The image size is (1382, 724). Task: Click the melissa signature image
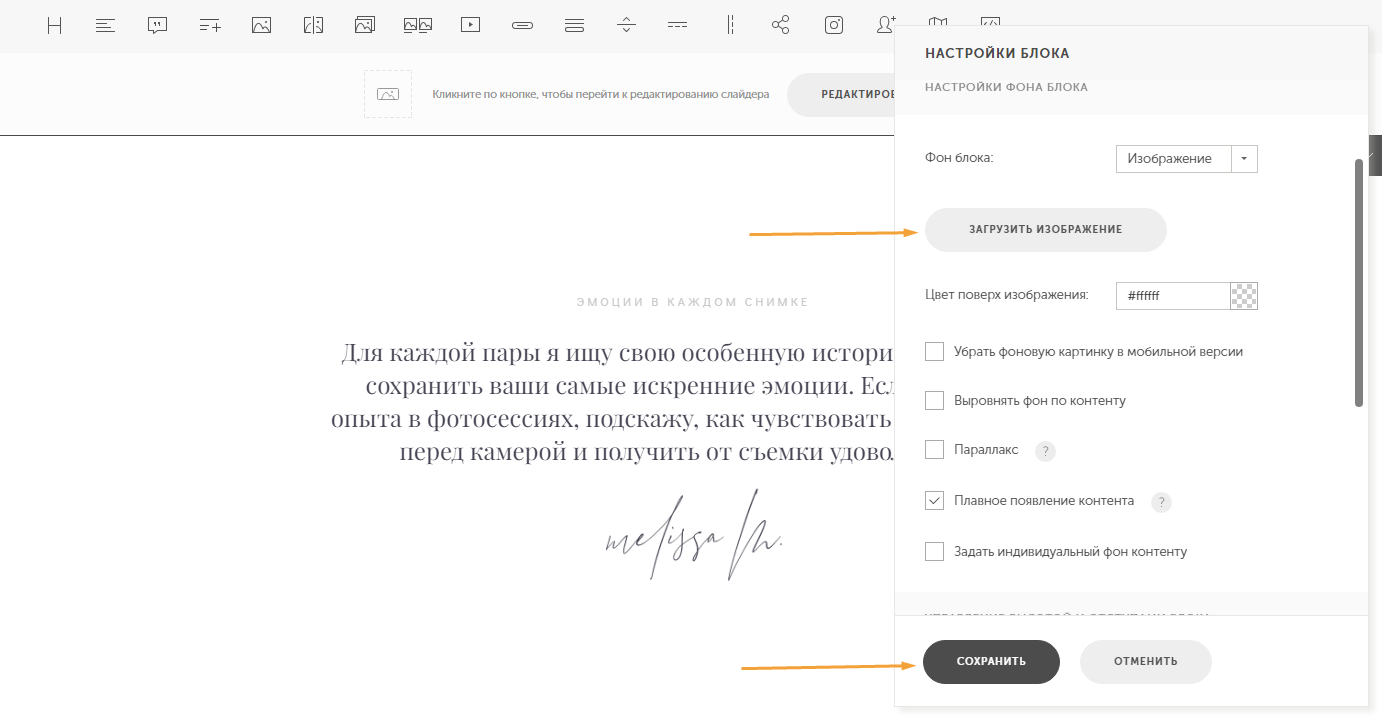694,535
